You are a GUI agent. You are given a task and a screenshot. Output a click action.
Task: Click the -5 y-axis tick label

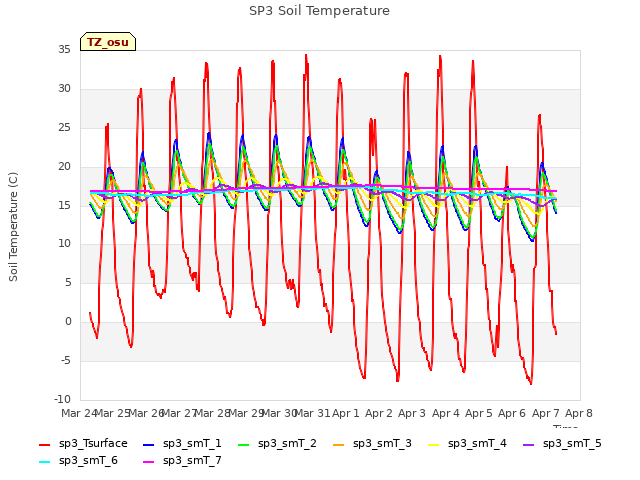65,360
